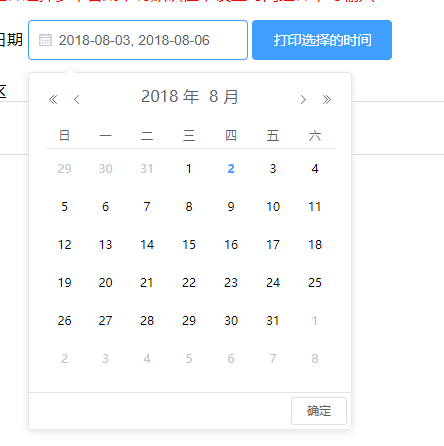Select Saturday August 4
Image resolution: width=444 pixels, height=446 pixels.
pos(315,169)
